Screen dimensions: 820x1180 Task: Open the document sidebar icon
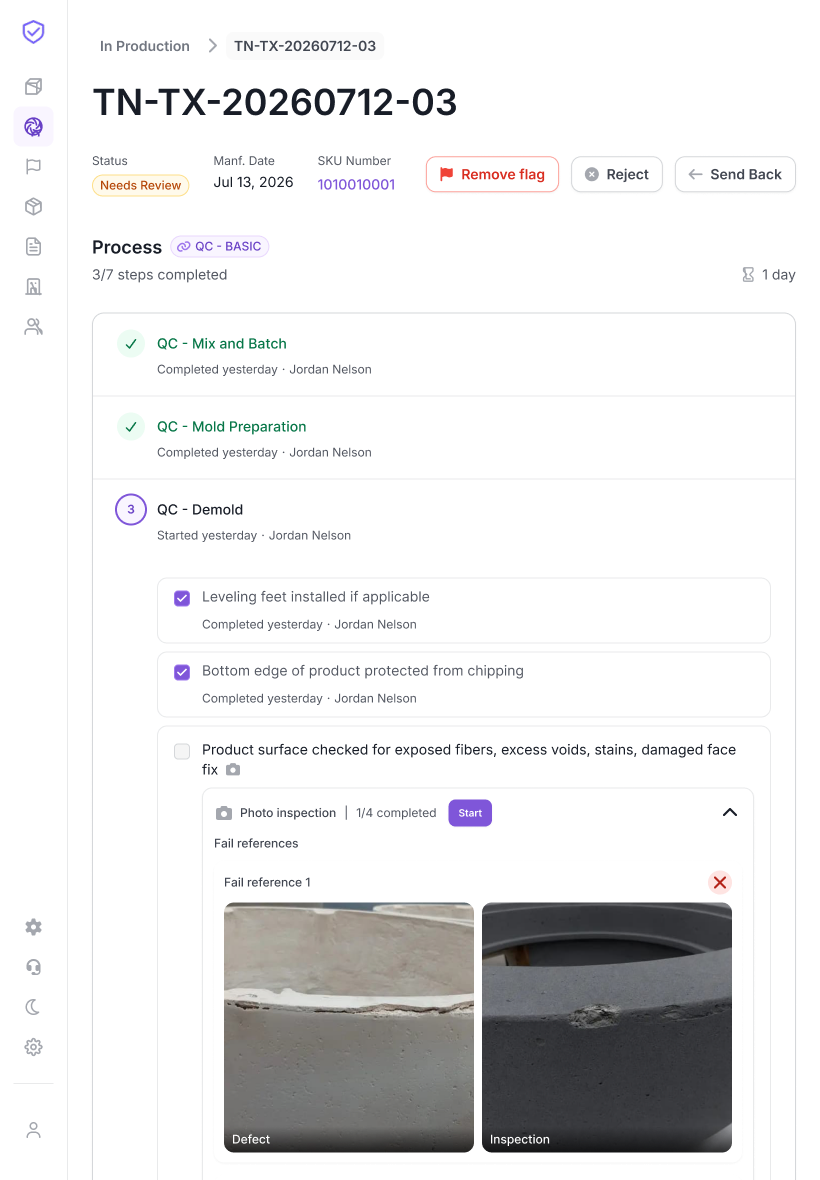click(x=33, y=246)
